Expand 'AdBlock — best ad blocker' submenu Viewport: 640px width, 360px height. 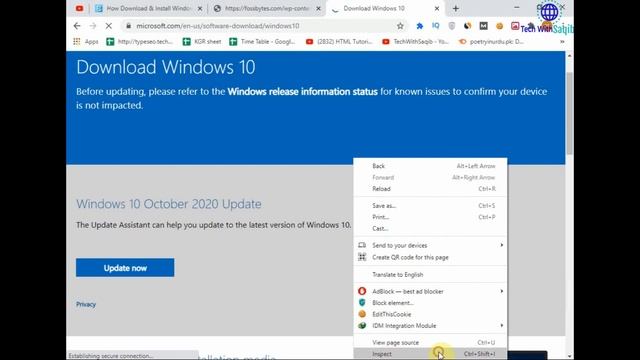coord(430,291)
